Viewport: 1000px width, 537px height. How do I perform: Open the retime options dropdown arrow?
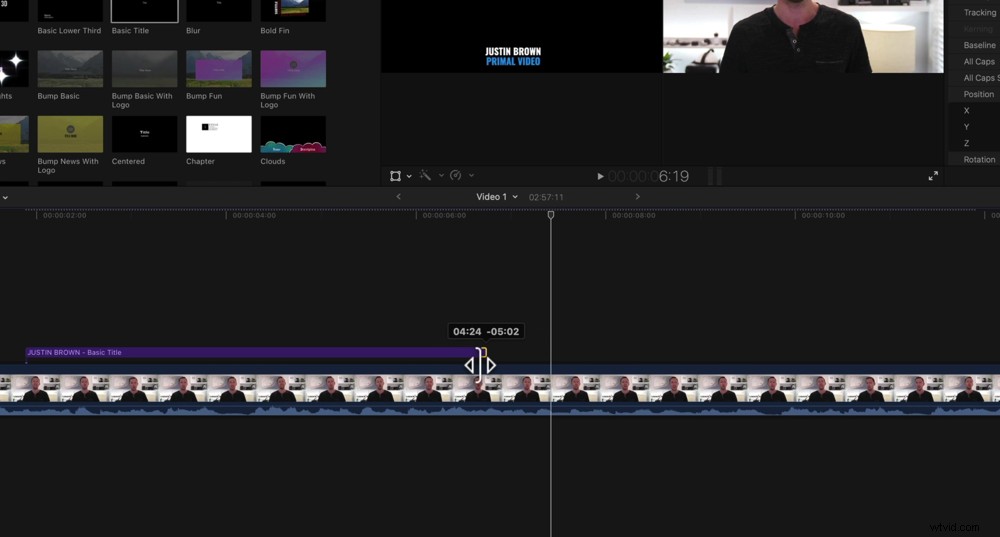(x=471, y=175)
